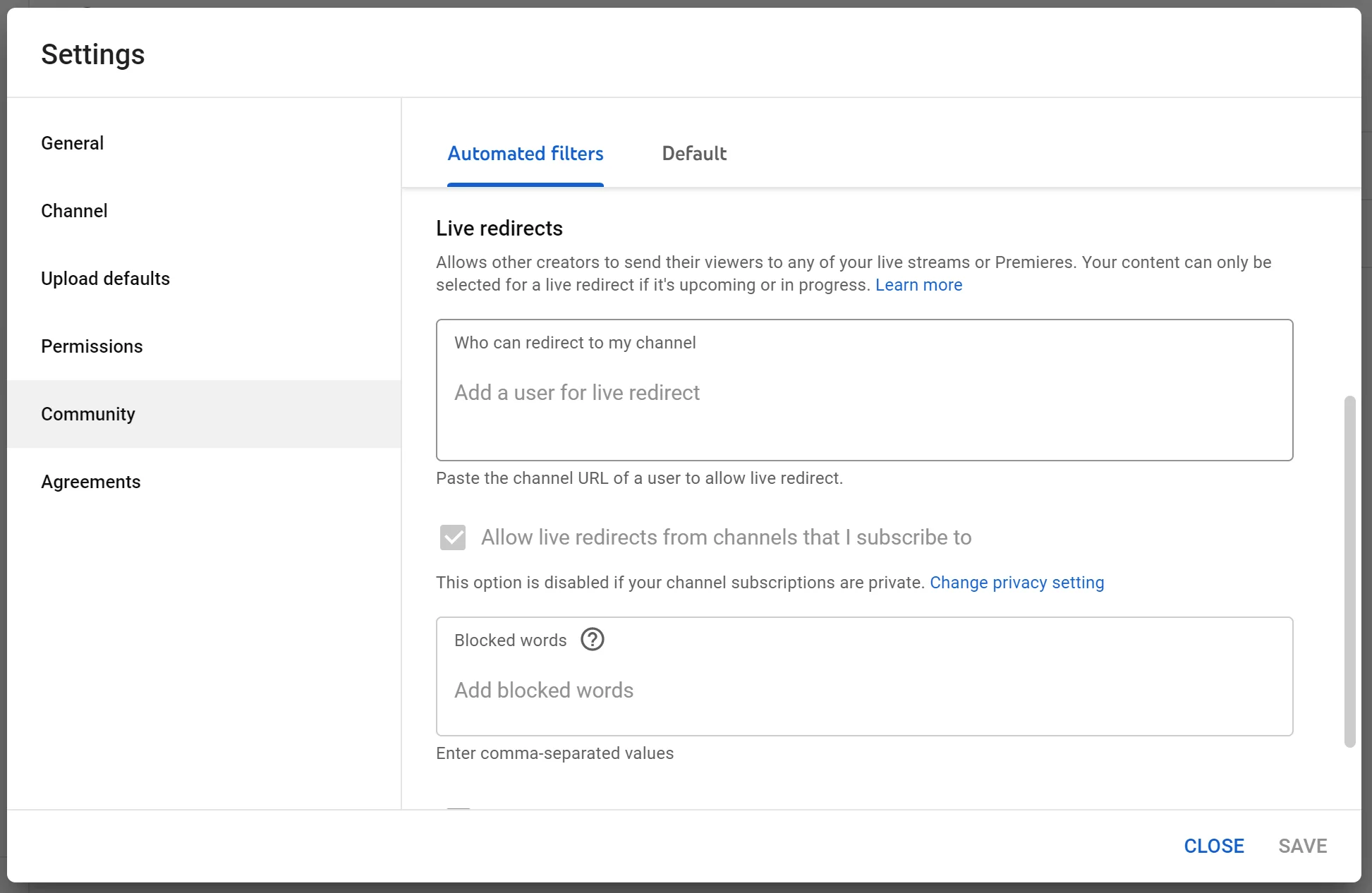Click the Live redirects heading
The height and width of the screenshot is (893, 1372).
coord(499,229)
